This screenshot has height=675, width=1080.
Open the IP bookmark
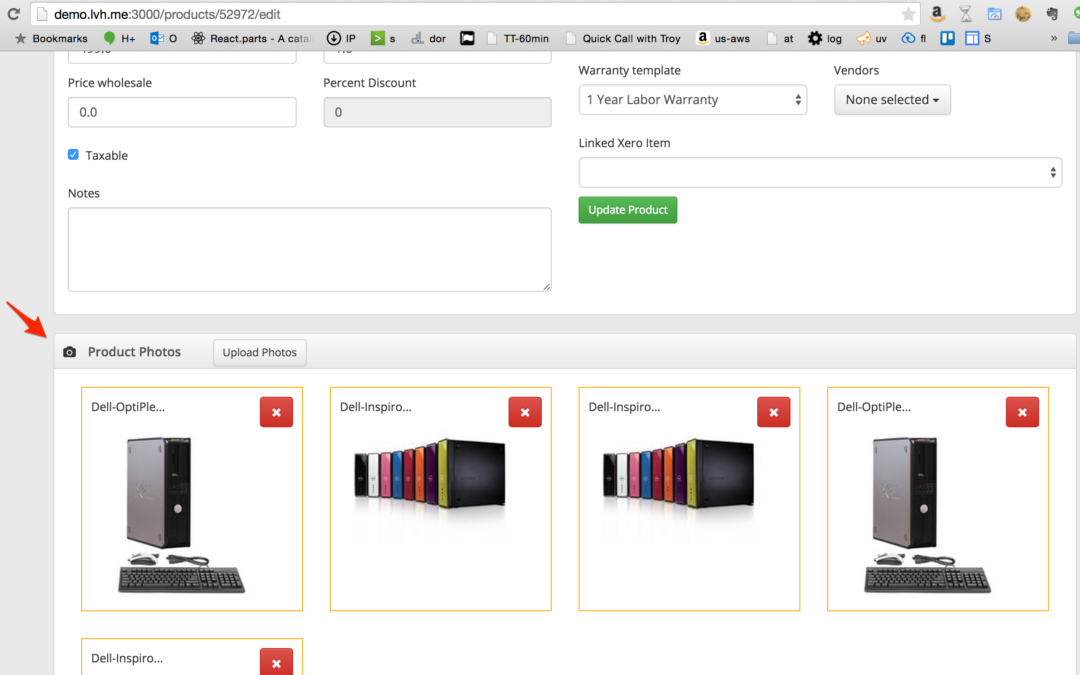(342, 39)
